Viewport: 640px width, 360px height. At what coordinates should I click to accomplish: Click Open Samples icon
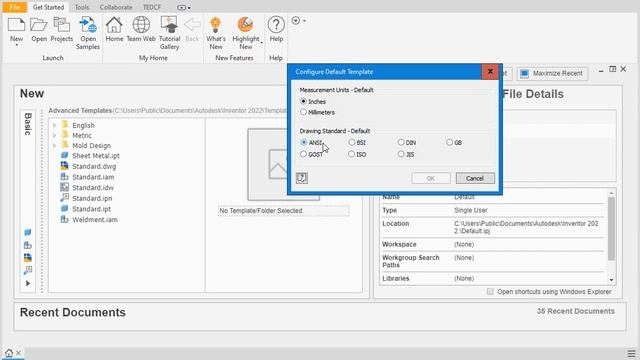click(x=88, y=25)
